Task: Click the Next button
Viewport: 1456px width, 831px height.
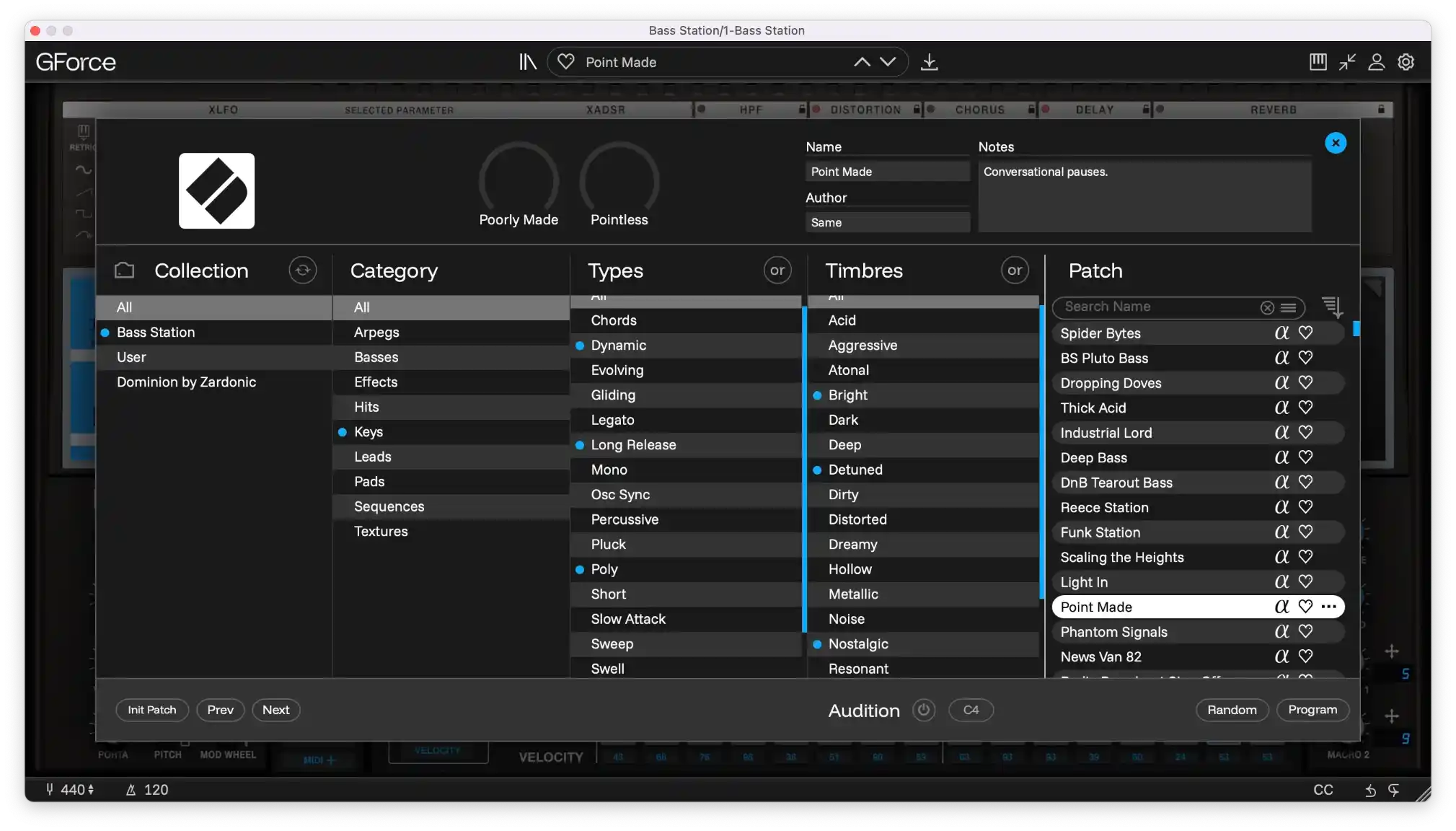Action: 275,710
